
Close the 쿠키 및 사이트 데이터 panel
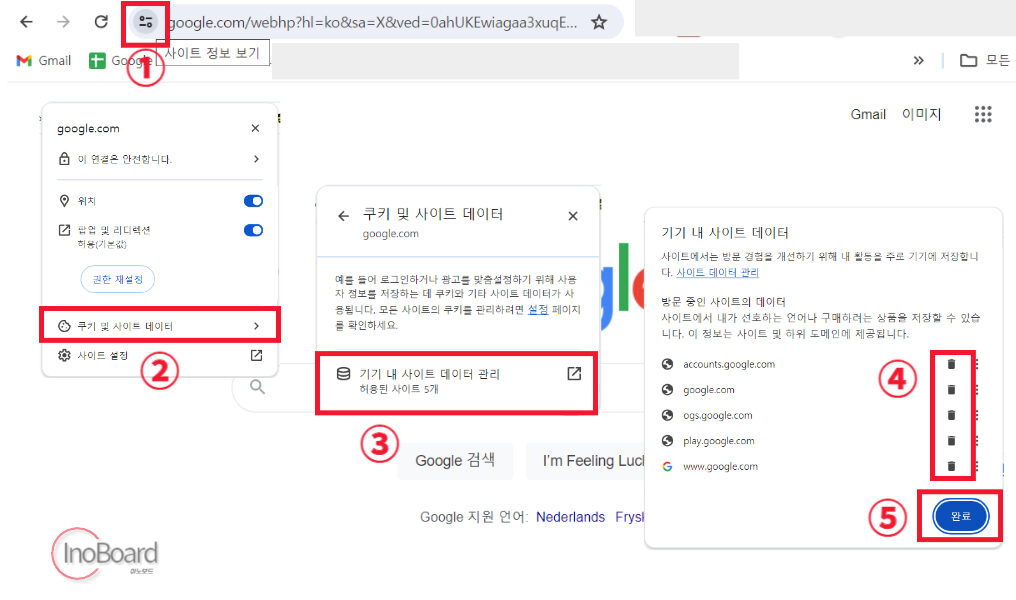pos(573,216)
